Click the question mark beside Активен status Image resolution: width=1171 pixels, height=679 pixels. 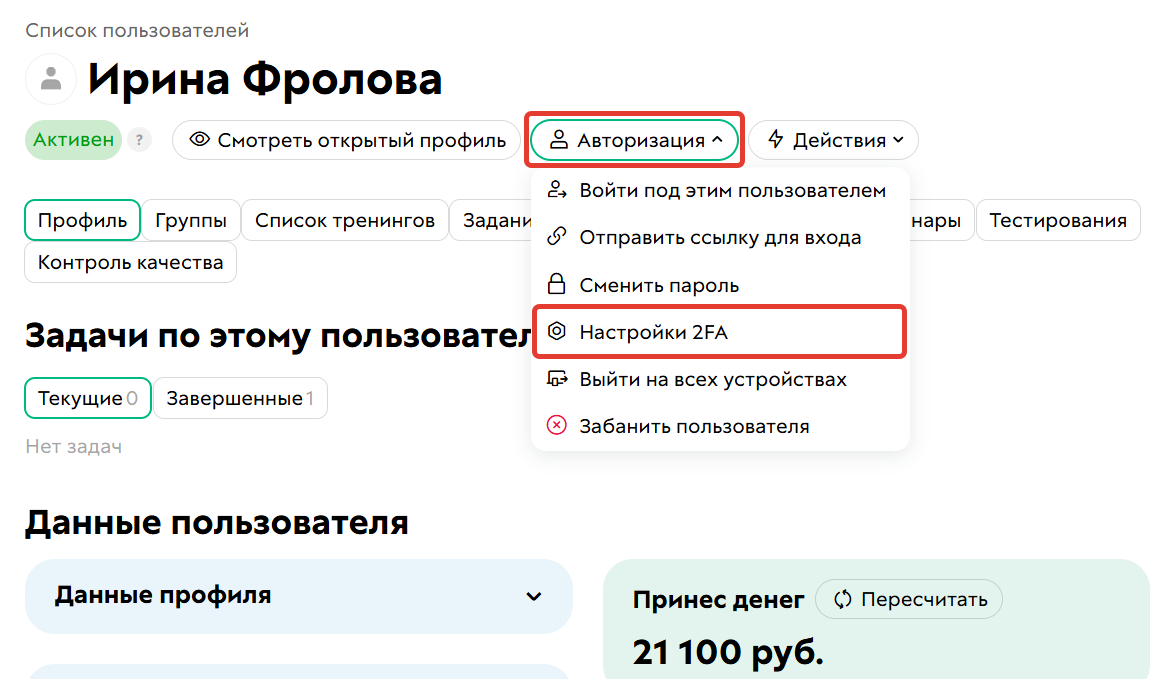point(139,140)
